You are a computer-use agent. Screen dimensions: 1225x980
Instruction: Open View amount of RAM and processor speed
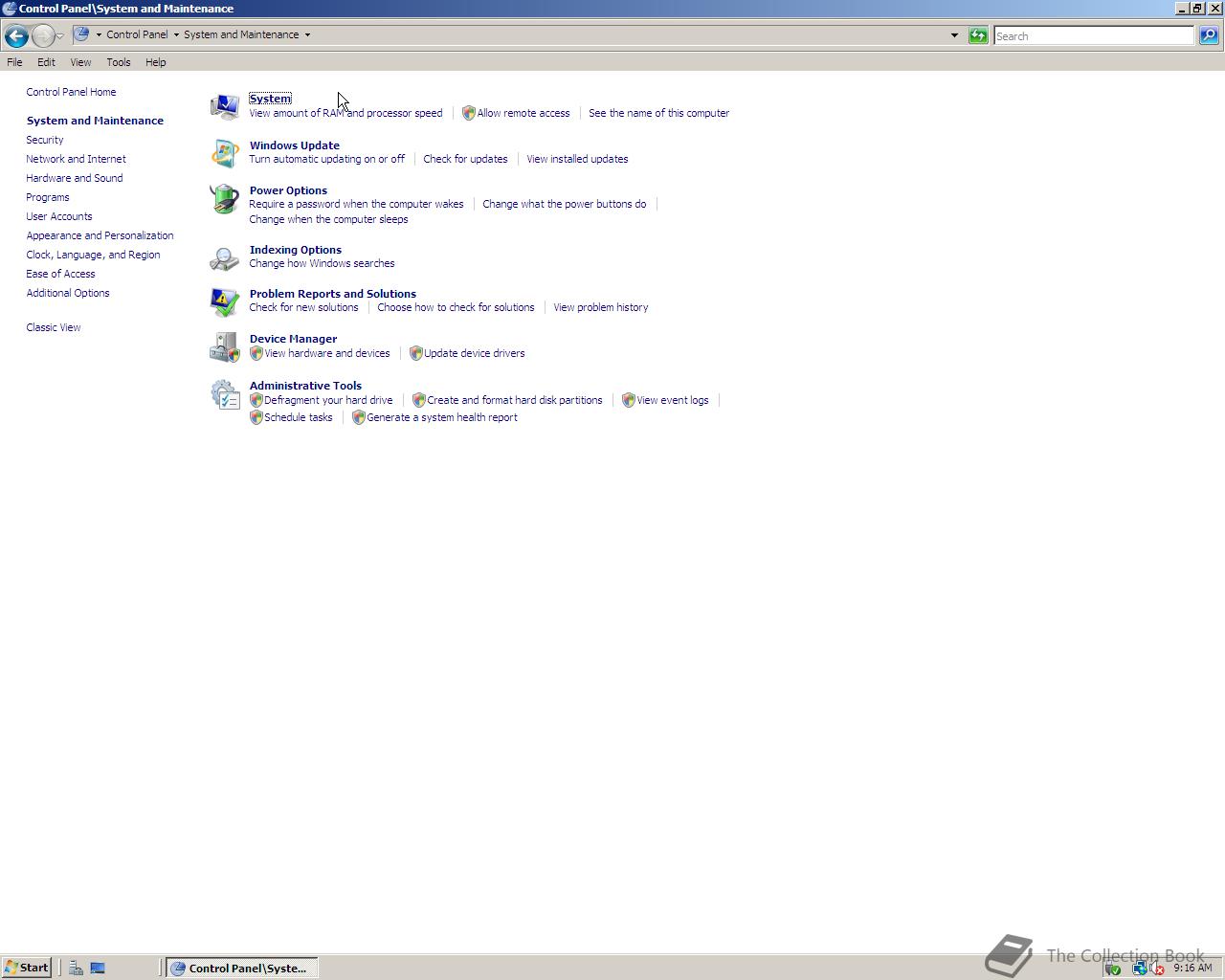(x=345, y=113)
